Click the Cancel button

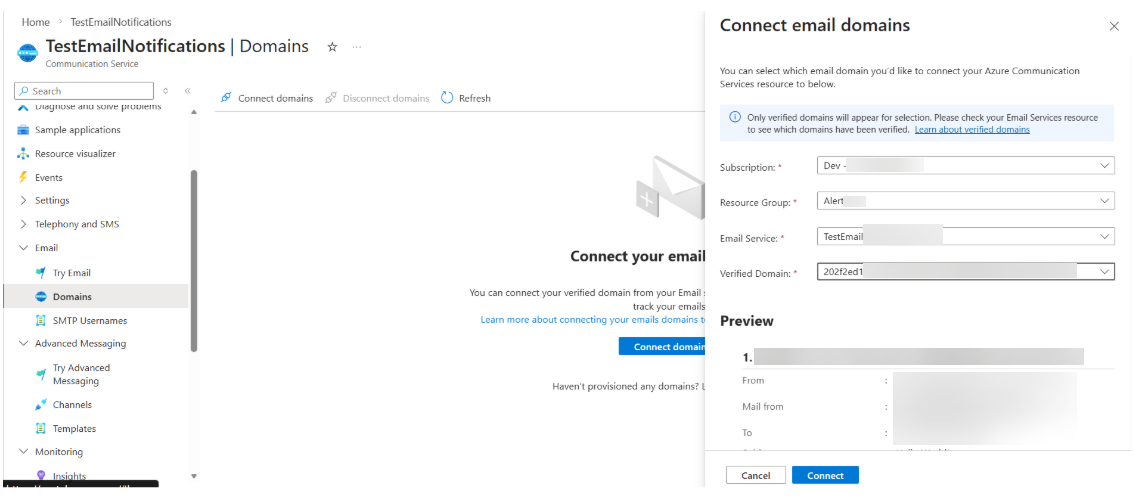[756, 475]
